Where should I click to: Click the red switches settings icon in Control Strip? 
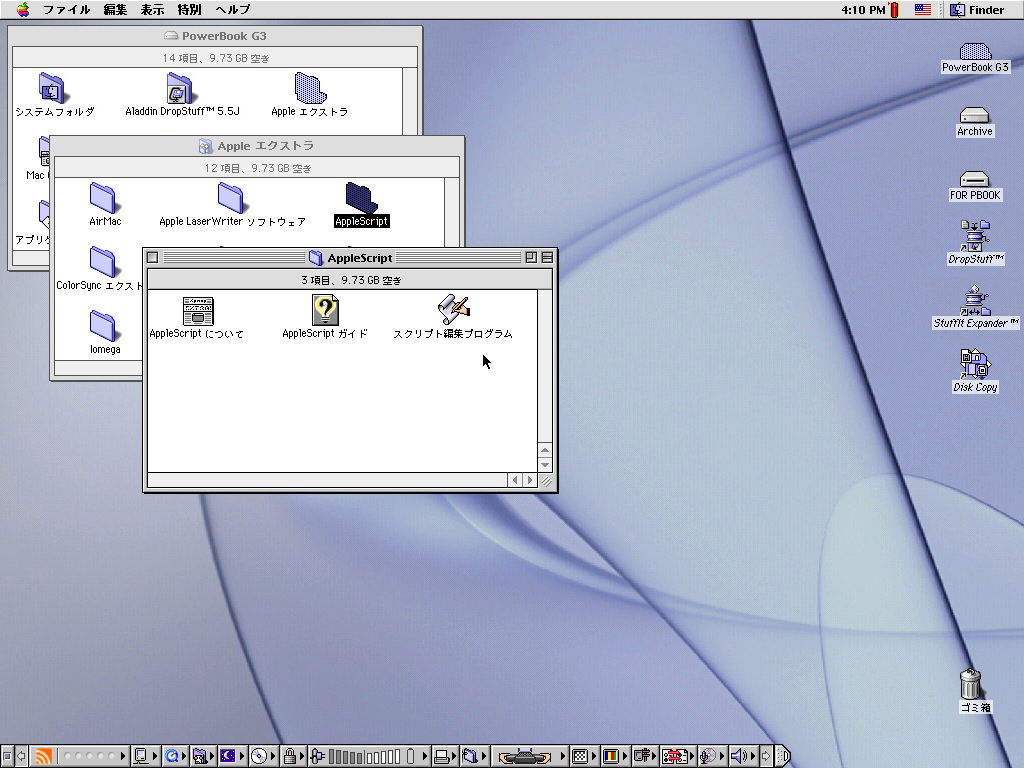[x=675, y=756]
